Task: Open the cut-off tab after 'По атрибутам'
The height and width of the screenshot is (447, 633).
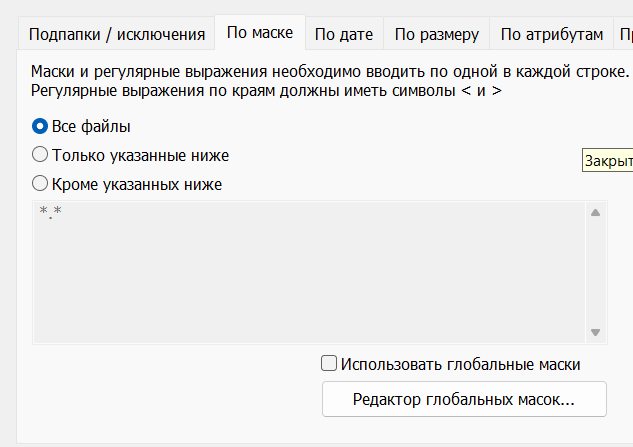Action: click(x=624, y=35)
